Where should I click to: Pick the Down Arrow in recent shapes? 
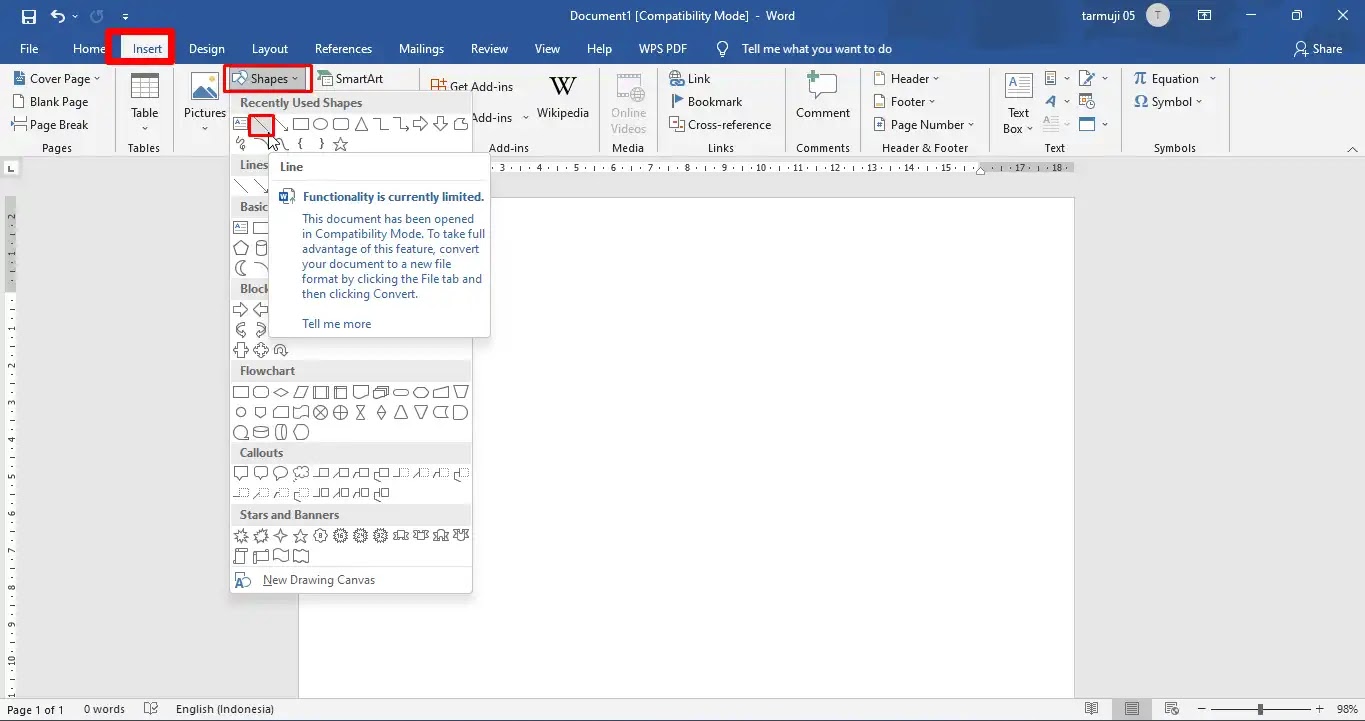click(x=441, y=124)
